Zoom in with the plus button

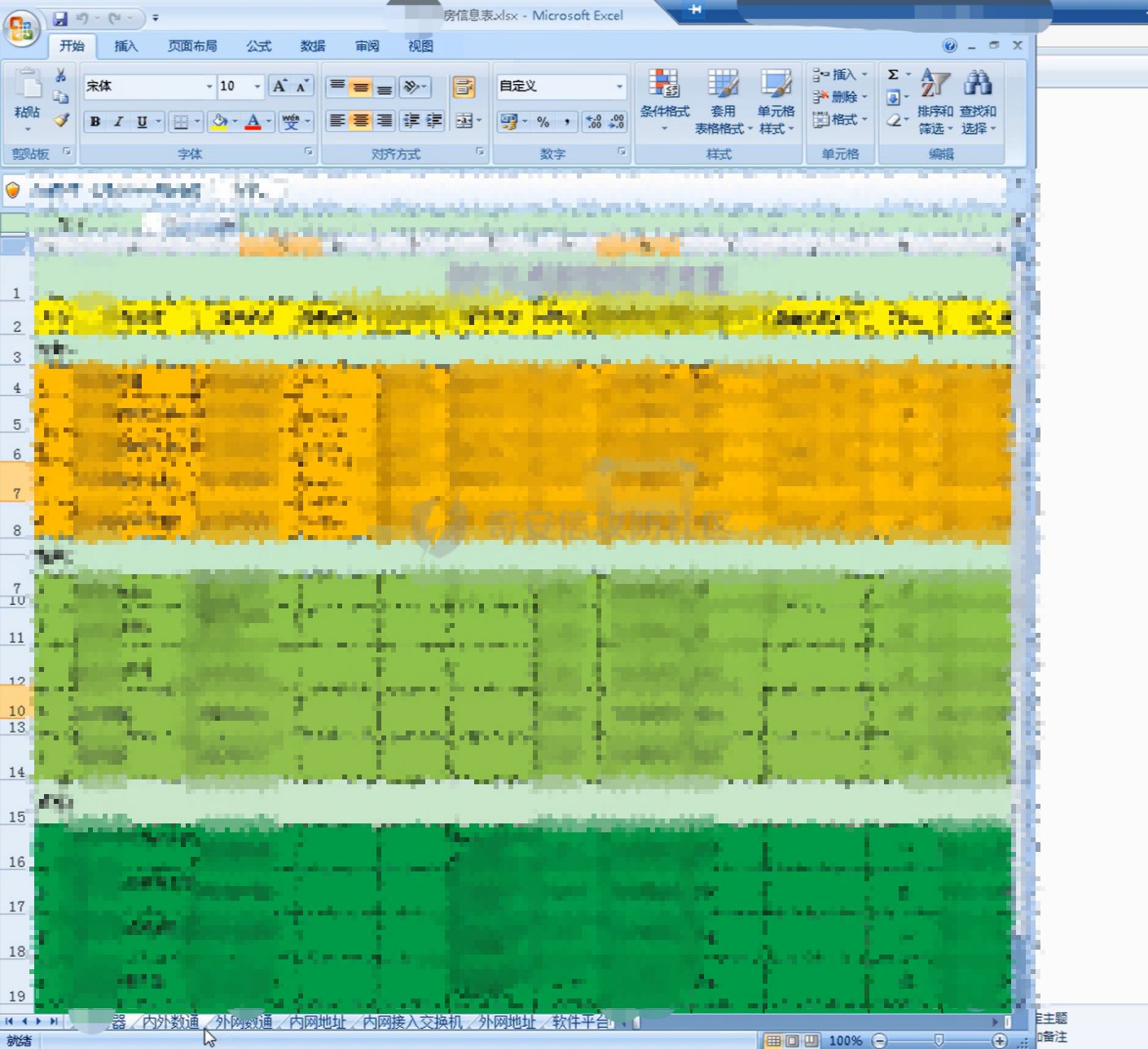tap(1000, 1040)
